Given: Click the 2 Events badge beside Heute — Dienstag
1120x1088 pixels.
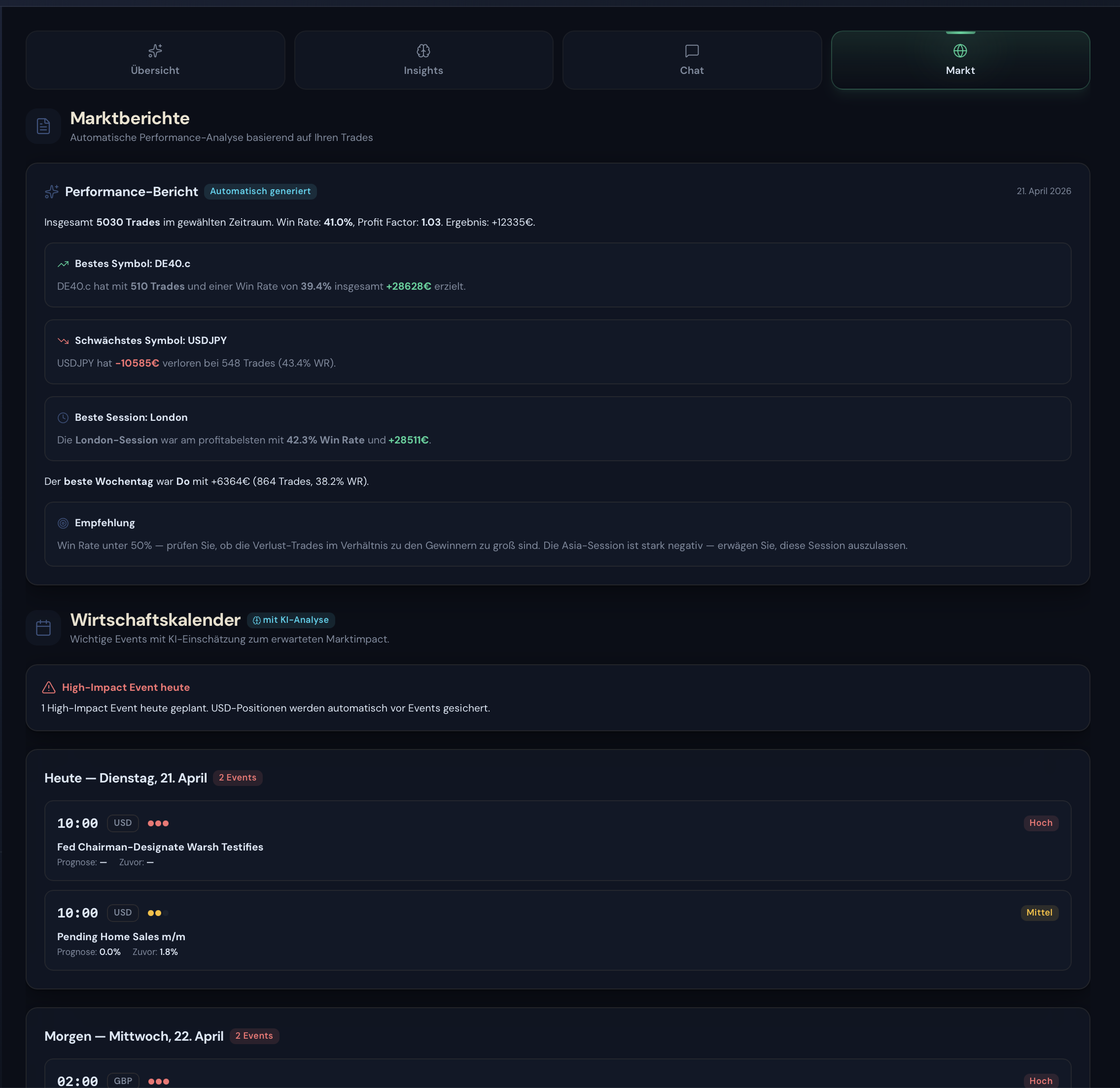Looking at the screenshot, I should tap(237, 778).
